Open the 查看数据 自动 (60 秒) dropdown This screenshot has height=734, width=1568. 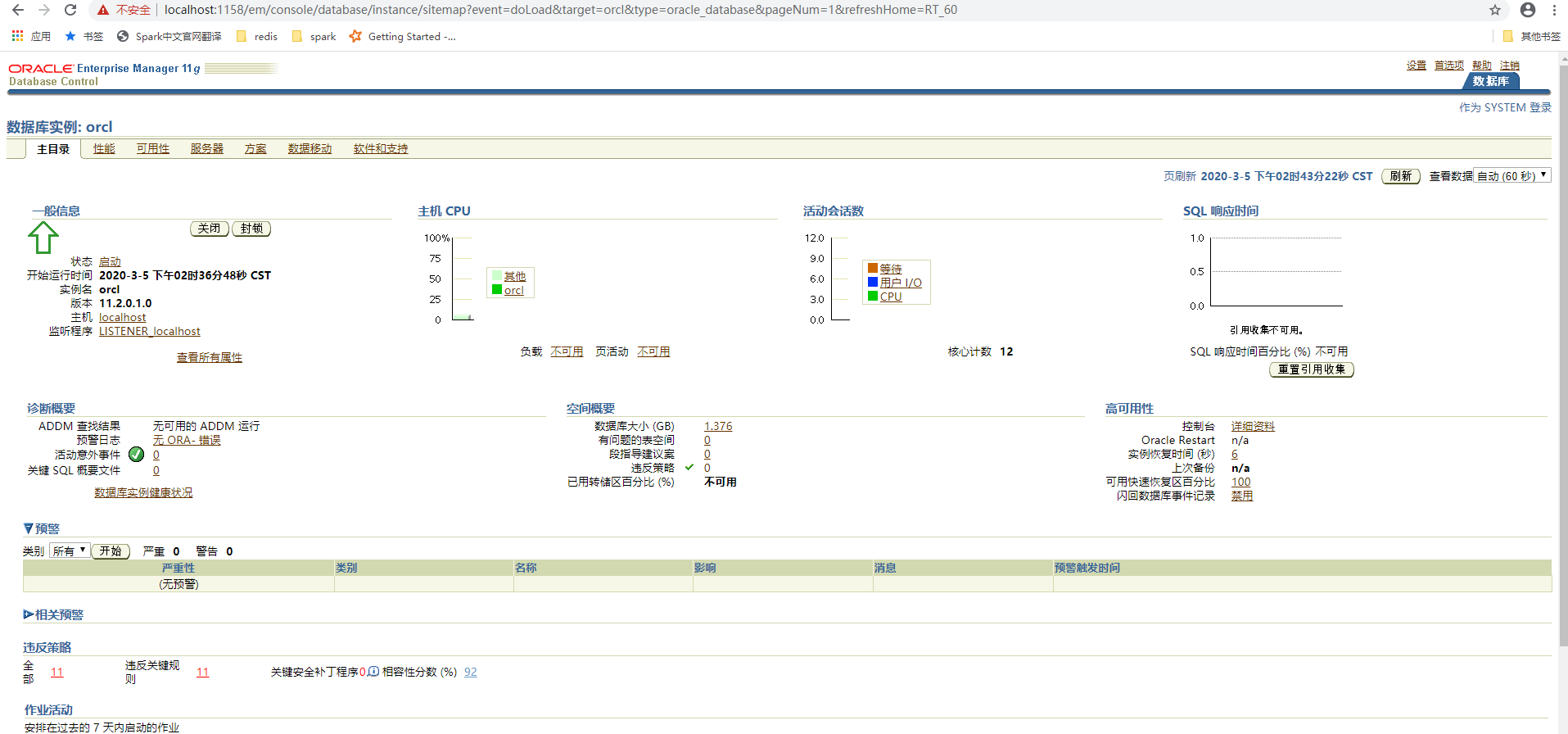[1512, 176]
